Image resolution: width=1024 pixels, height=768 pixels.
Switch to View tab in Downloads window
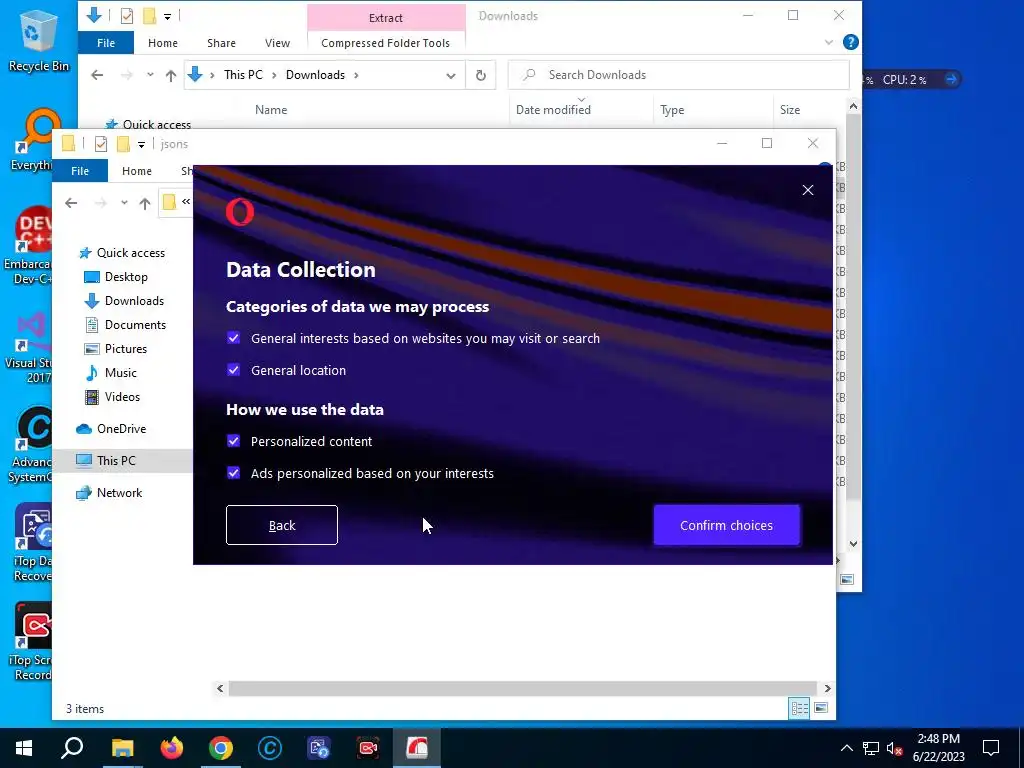278,42
